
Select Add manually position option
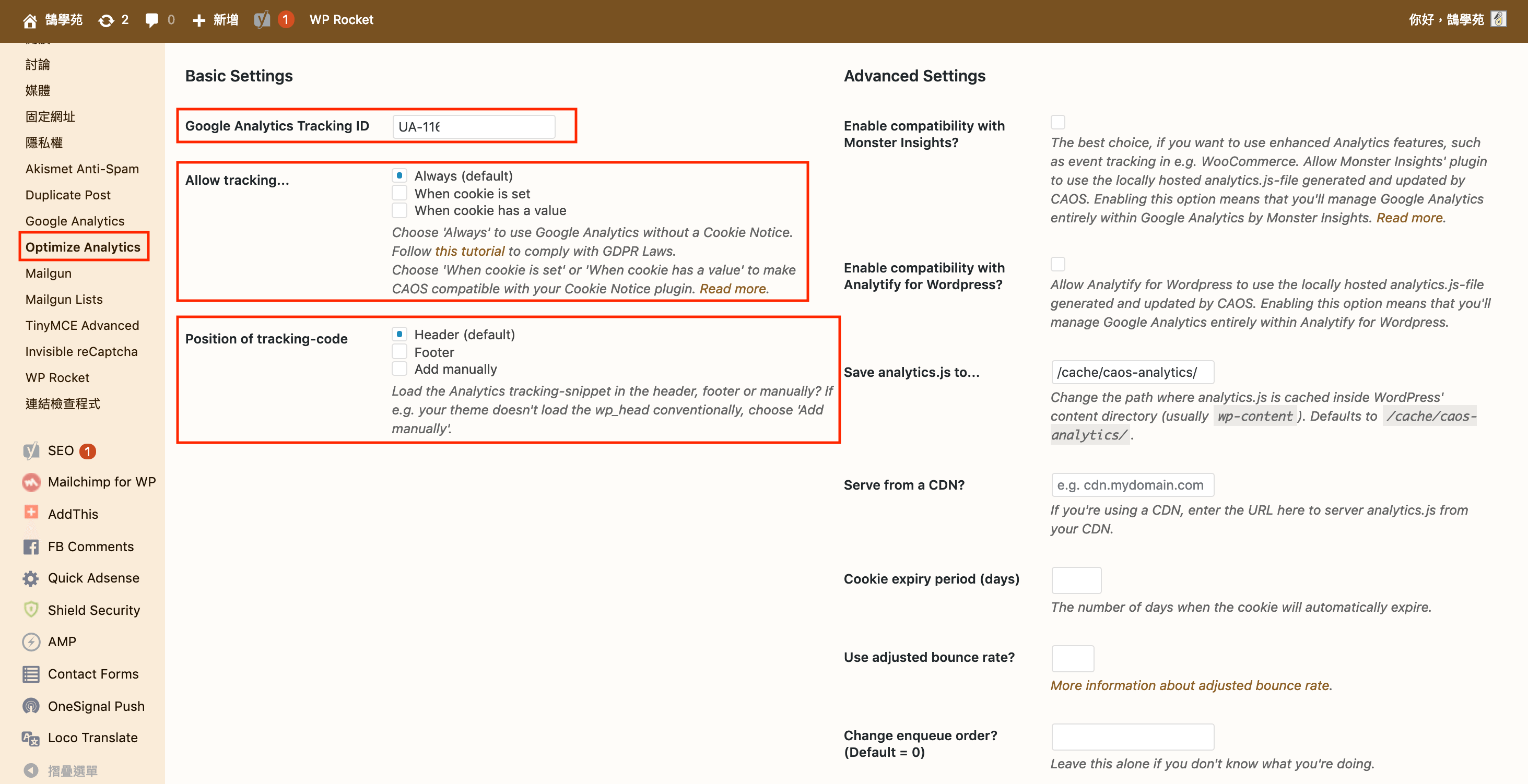(399, 369)
